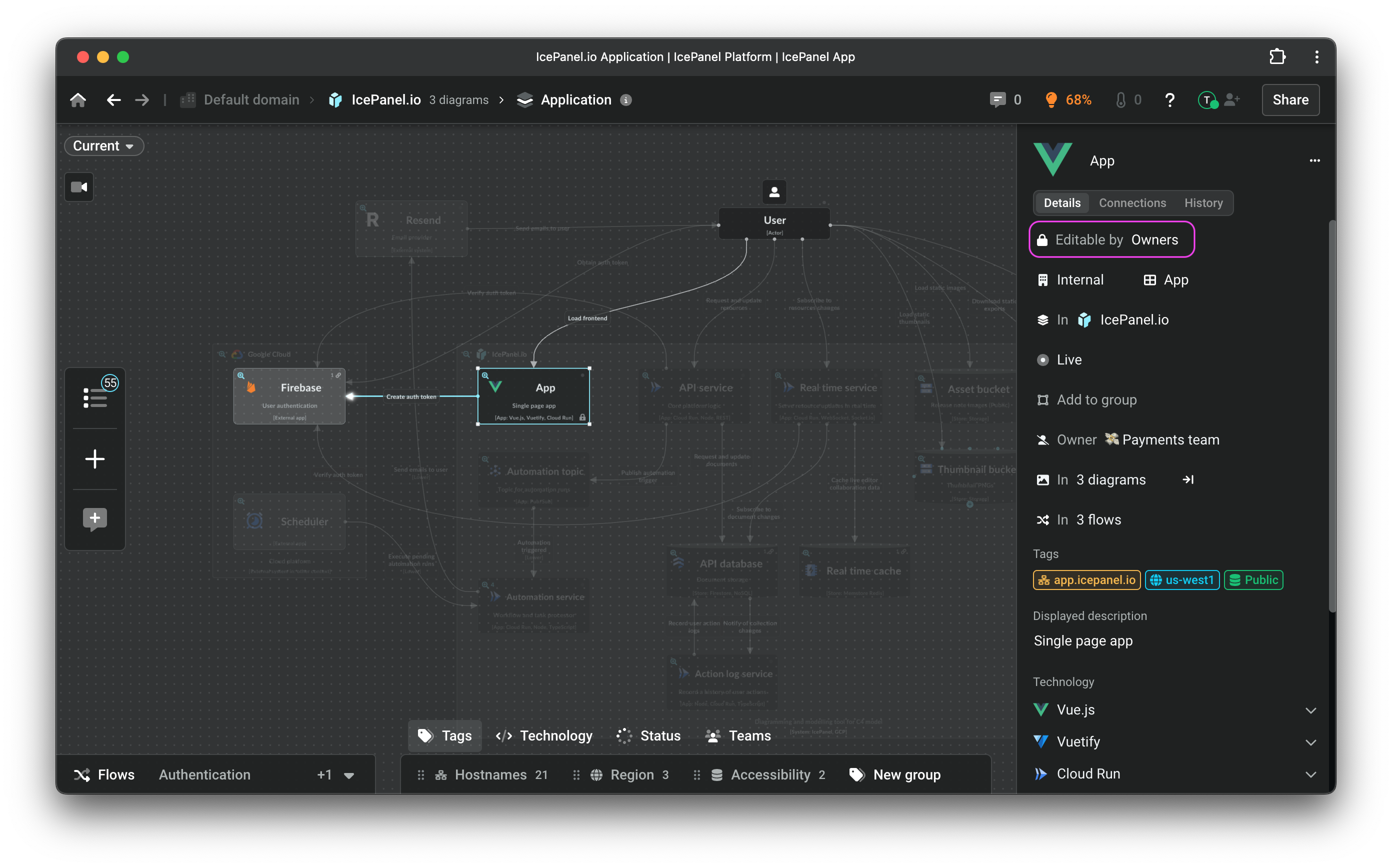Open the model objects list icon (55)
The image size is (1392, 868).
click(x=95, y=397)
